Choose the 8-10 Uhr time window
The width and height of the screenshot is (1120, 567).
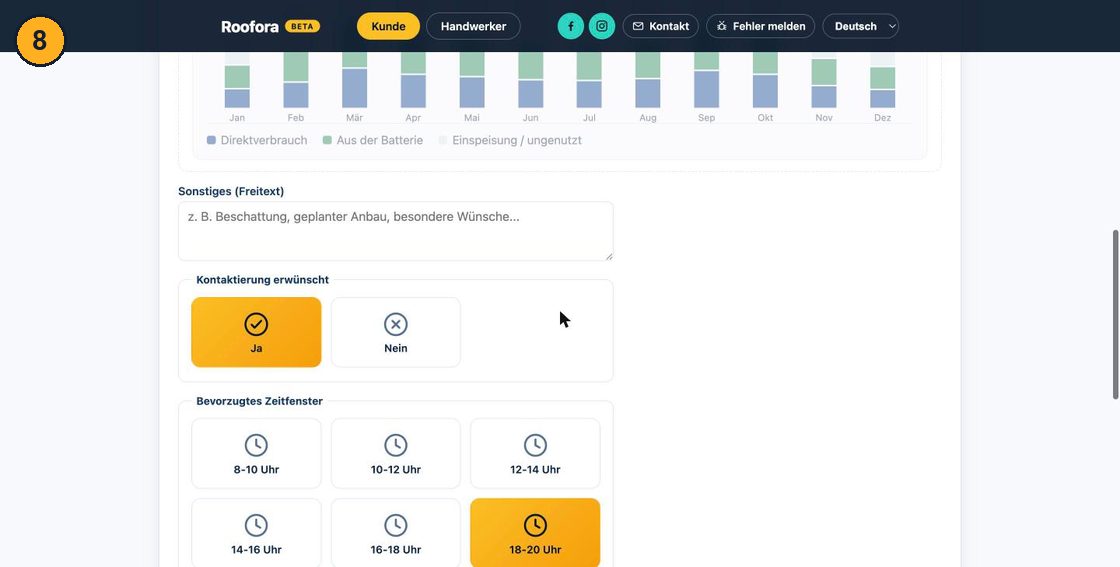256,453
